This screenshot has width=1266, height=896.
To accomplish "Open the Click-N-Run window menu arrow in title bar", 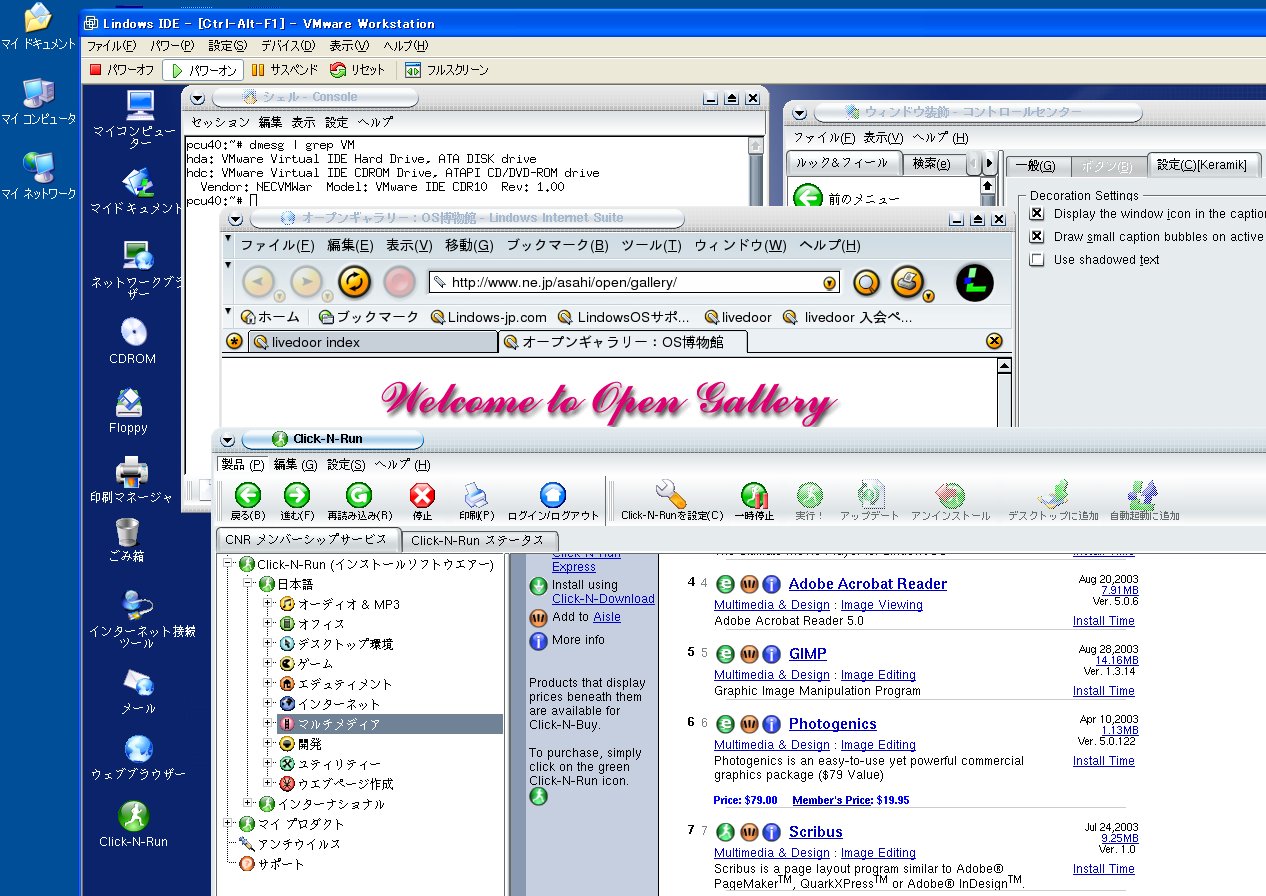I will [227, 440].
